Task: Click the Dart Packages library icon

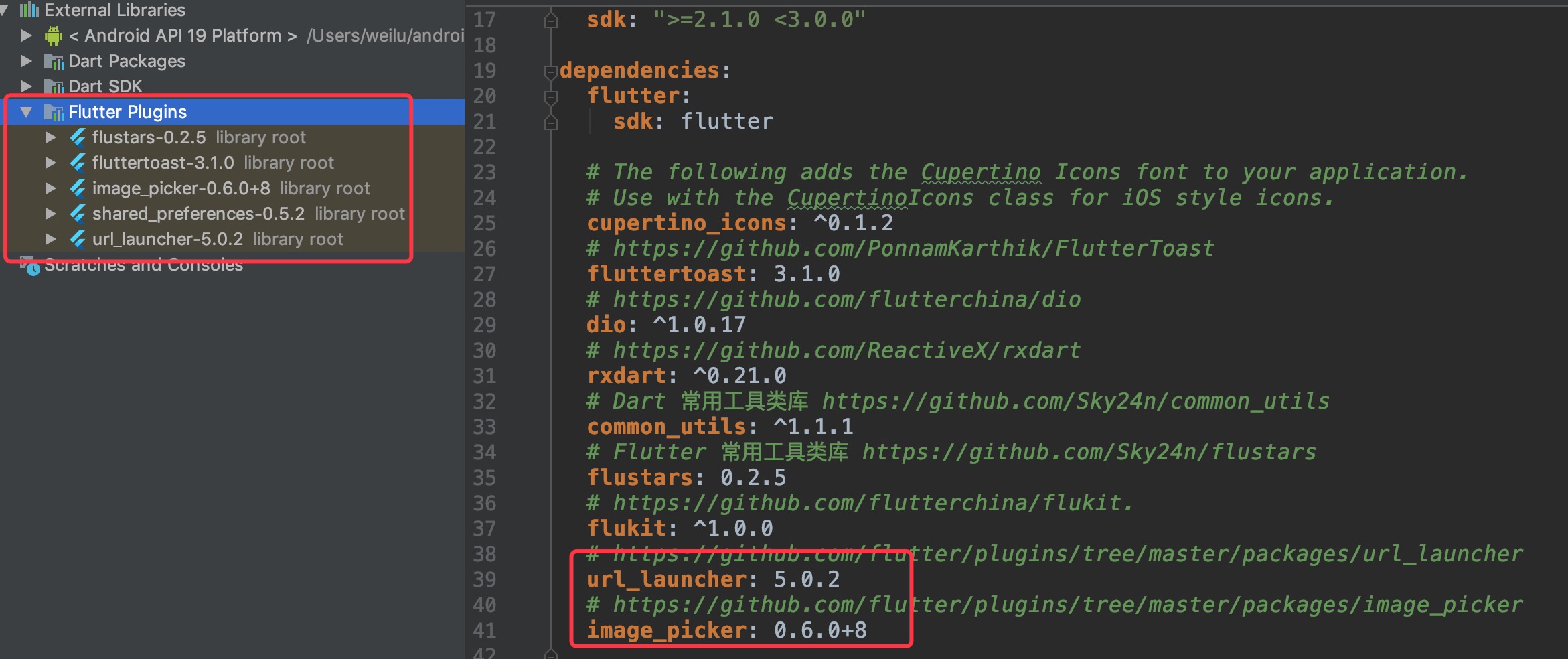Action: pyautogui.click(x=54, y=62)
